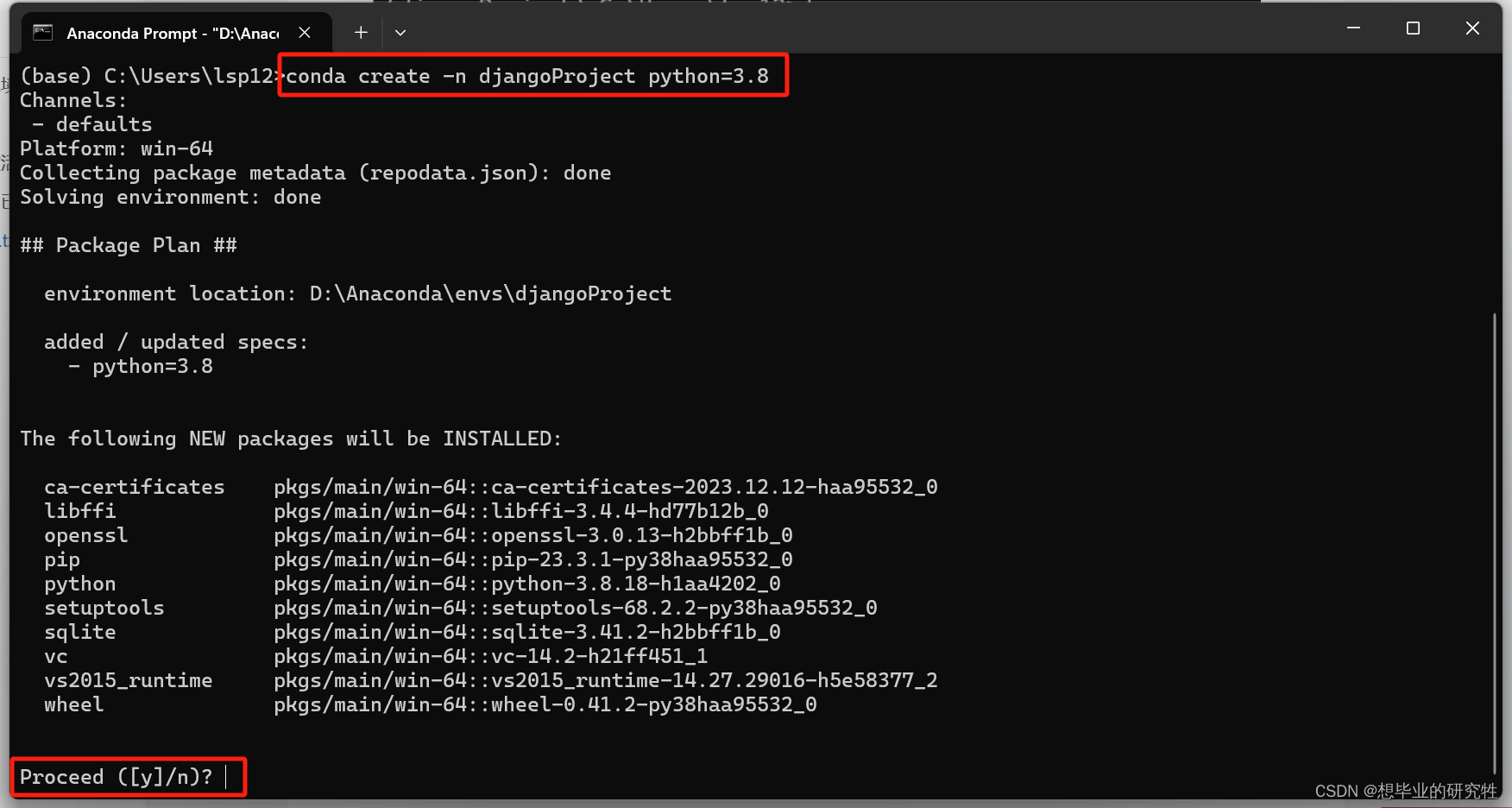This screenshot has width=1512, height=808.
Task: Click the Anaconda Prompt tab title text
Action: point(168,33)
